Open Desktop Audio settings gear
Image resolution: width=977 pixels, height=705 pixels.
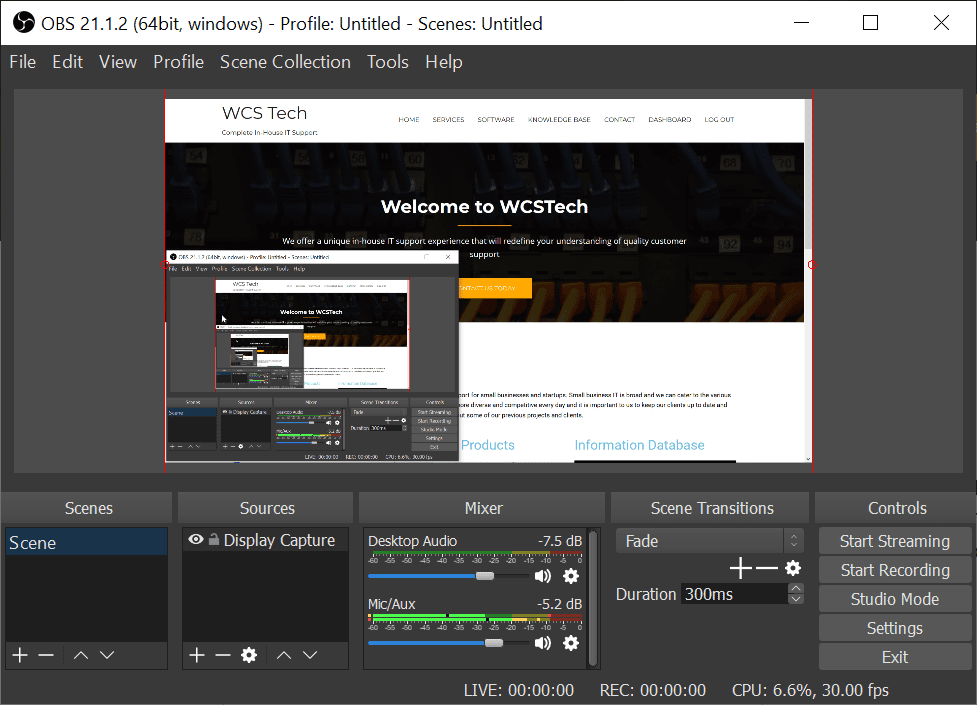pos(571,576)
